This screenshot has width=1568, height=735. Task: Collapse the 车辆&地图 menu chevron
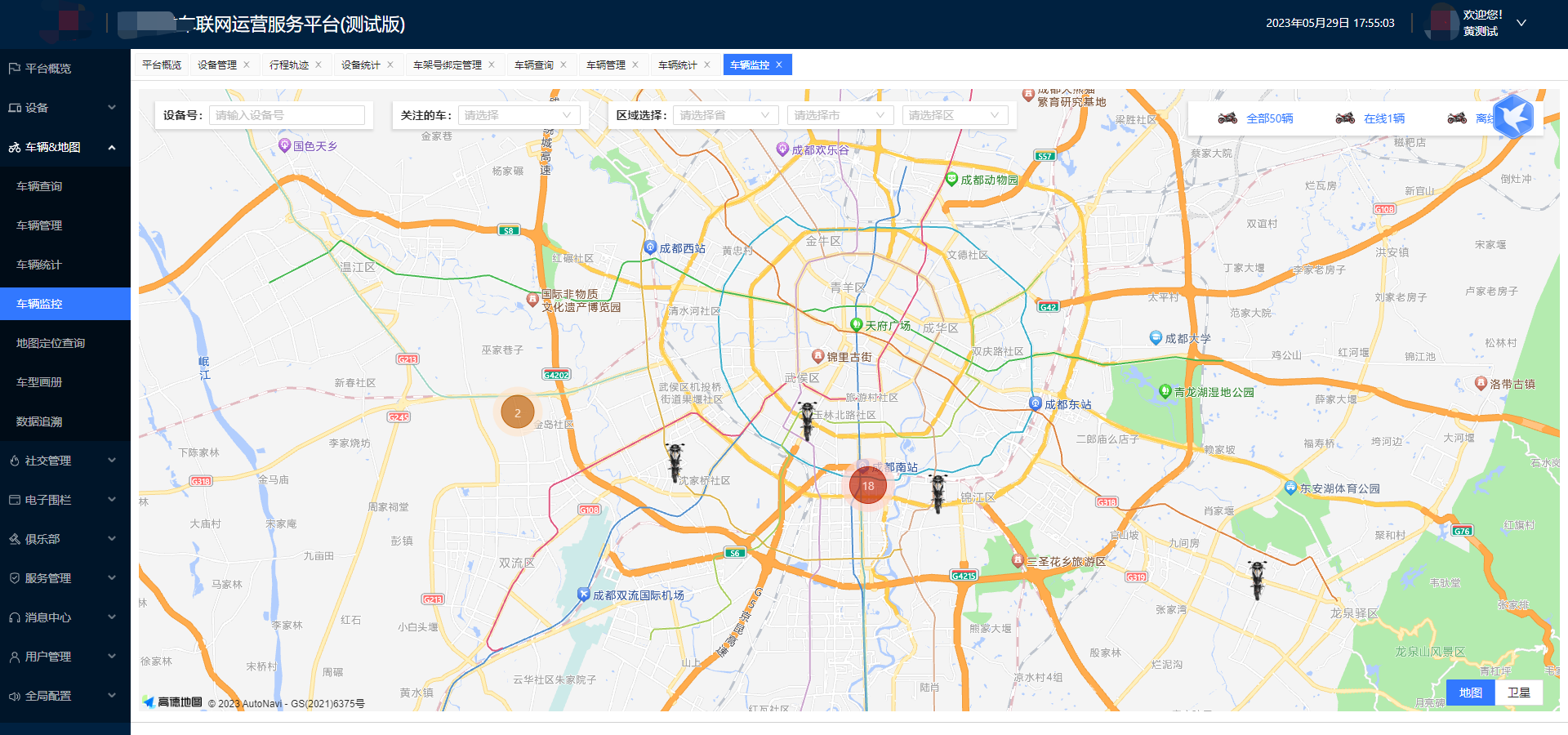[x=112, y=147]
